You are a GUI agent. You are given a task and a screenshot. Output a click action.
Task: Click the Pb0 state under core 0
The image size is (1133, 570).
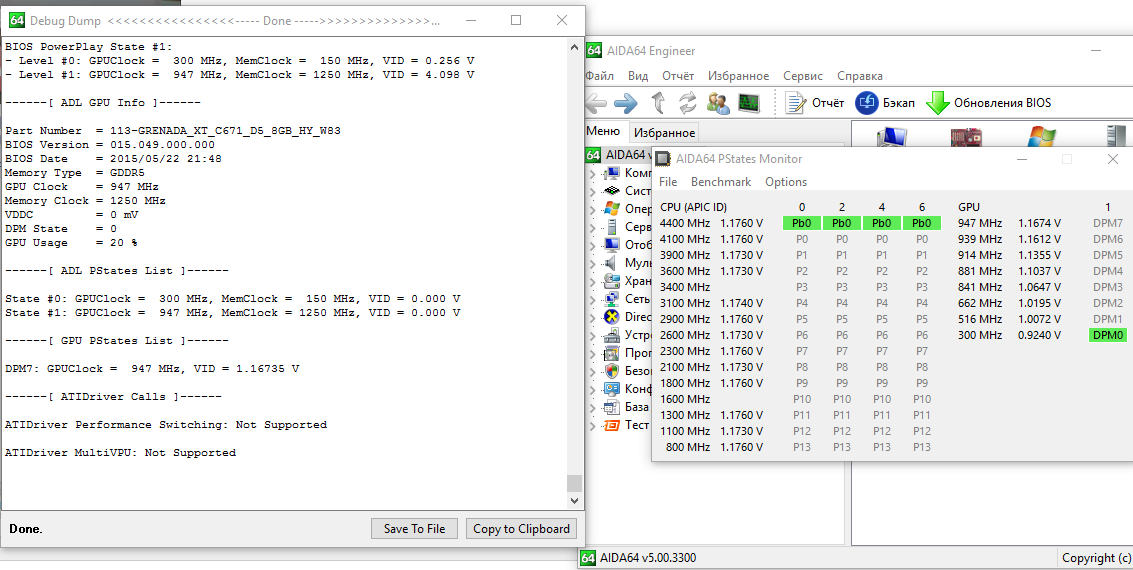(x=802, y=223)
